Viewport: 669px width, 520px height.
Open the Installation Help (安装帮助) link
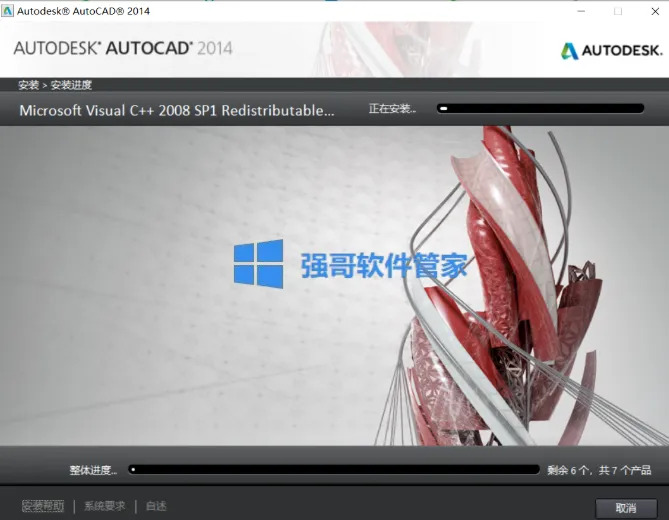(43, 506)
